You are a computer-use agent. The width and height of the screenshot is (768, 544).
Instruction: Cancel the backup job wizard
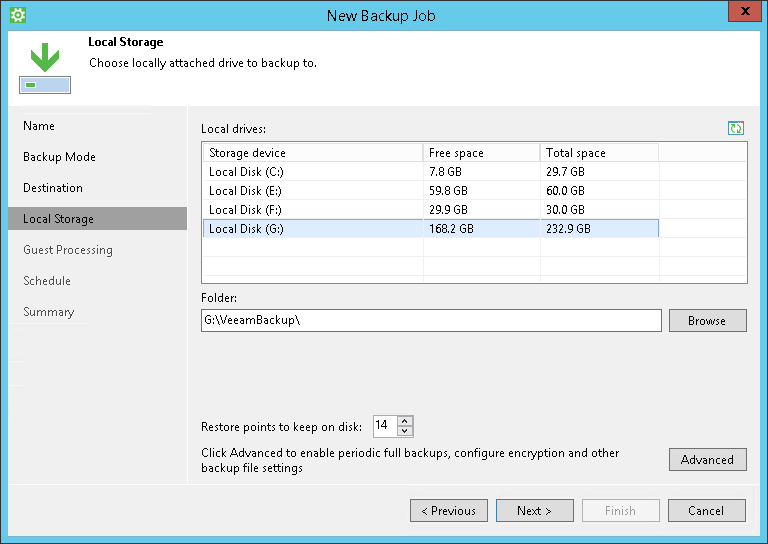tap(707, 511)
